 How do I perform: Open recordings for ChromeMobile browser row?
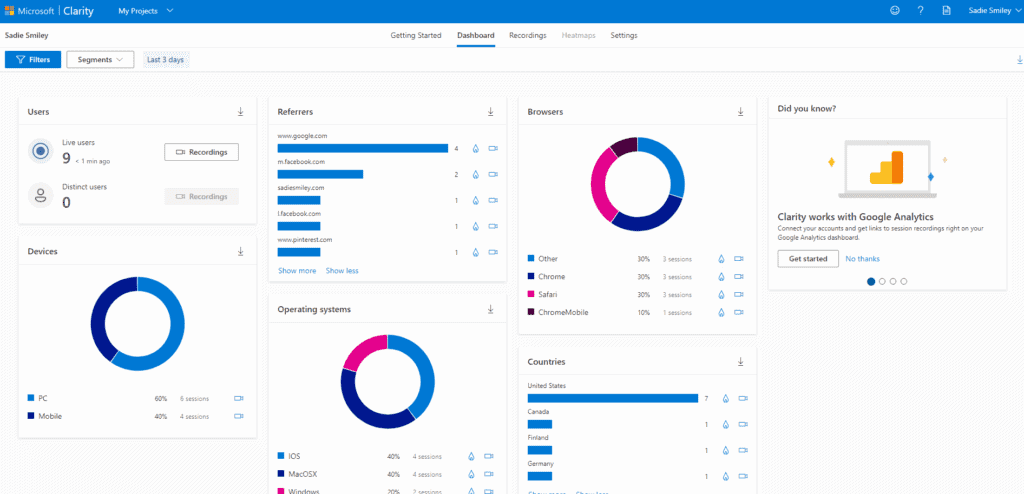[x=739, y=312]
